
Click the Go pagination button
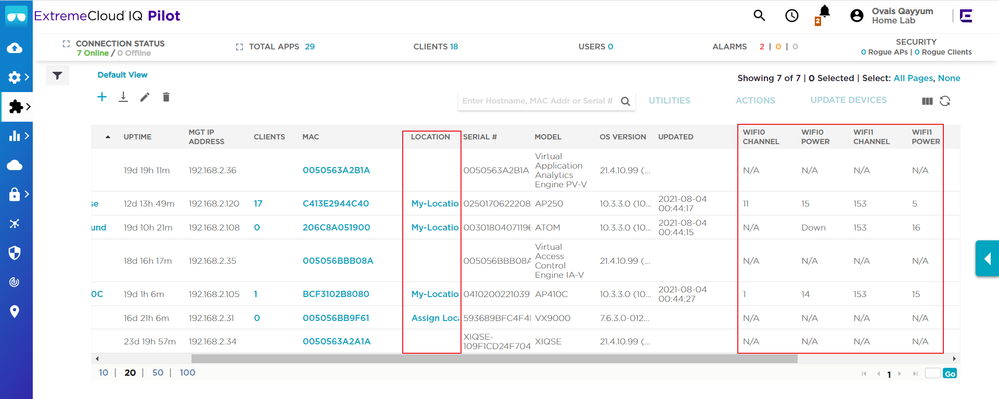[949, 374]
